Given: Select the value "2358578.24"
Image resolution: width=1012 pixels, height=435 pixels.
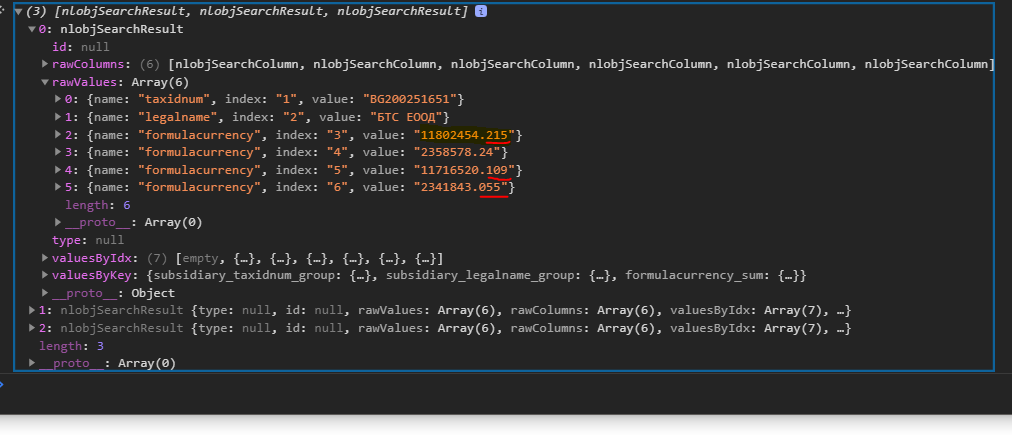Looking at the screenshot, I should (458, 152).
